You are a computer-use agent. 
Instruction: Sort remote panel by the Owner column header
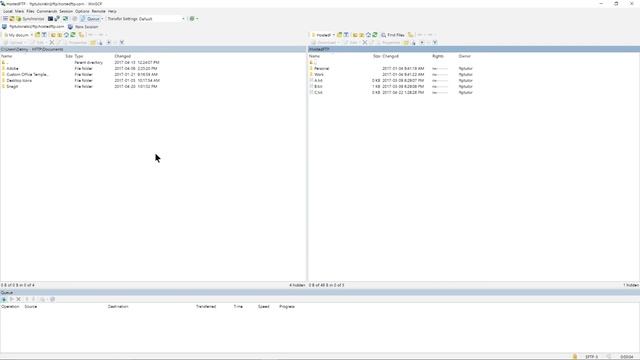464,56
